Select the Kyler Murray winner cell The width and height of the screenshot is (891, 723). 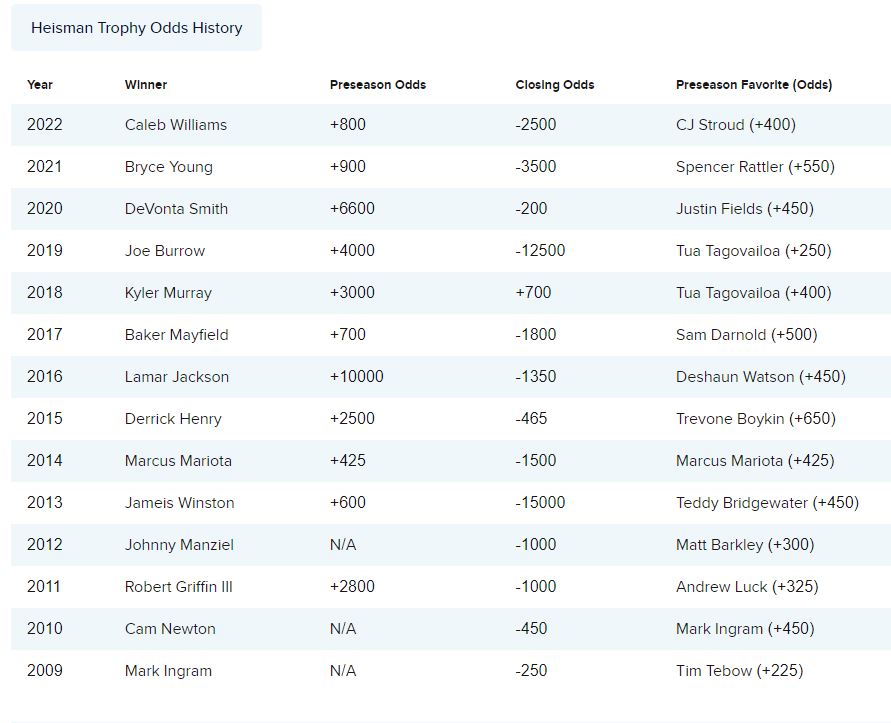(x=168, y=293)
